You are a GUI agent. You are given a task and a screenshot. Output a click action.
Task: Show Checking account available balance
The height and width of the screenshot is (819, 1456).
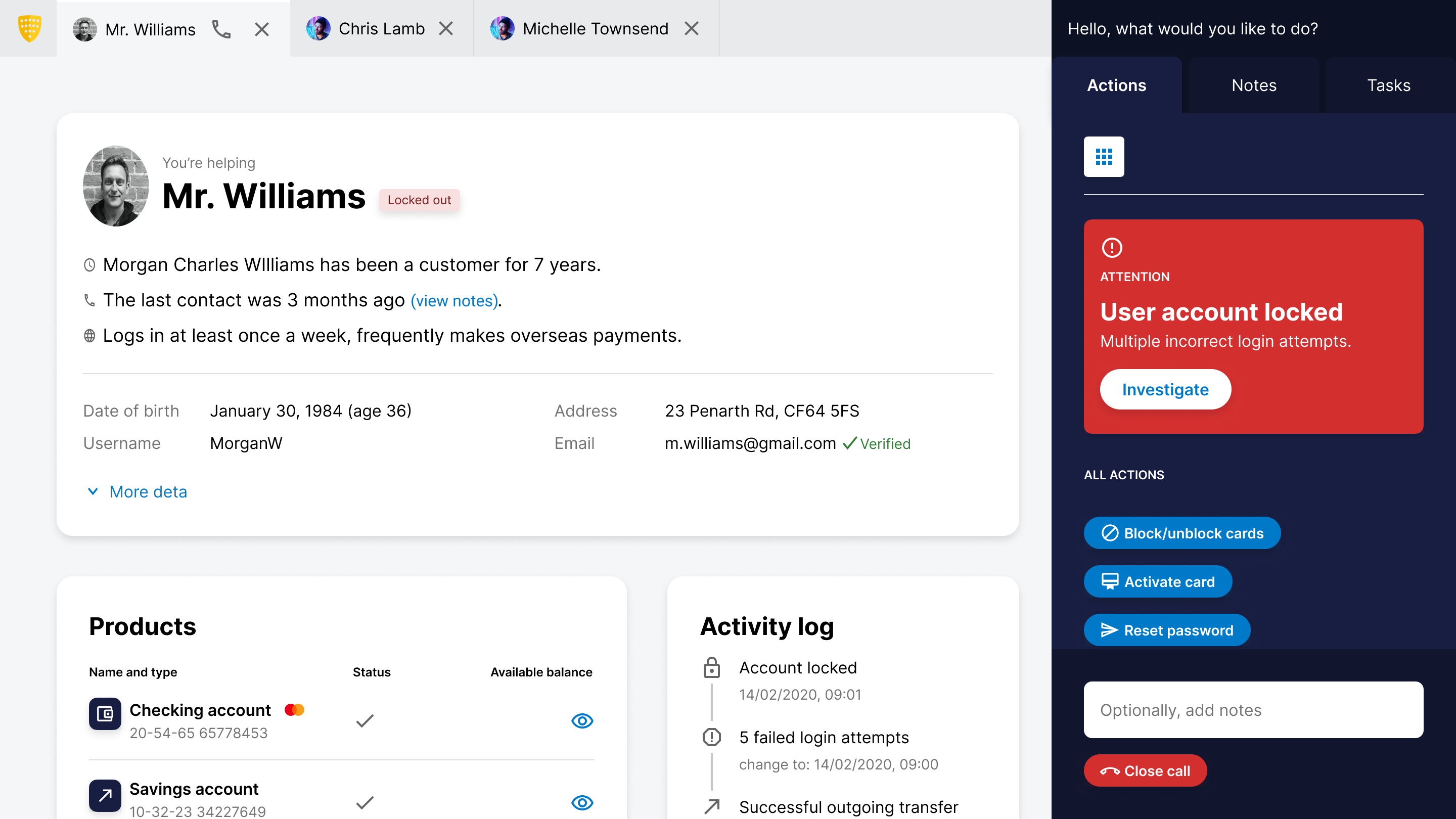pos(581,720)
